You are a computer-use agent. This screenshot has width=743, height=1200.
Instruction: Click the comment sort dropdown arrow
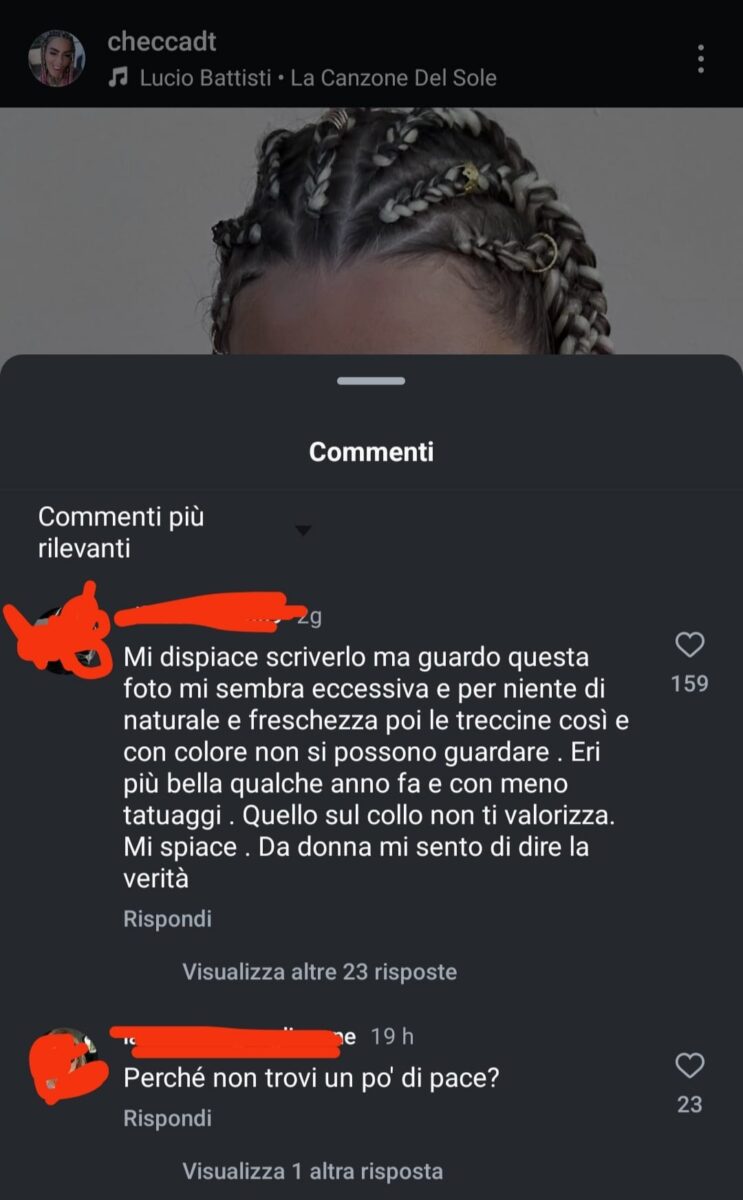[304, 531]
